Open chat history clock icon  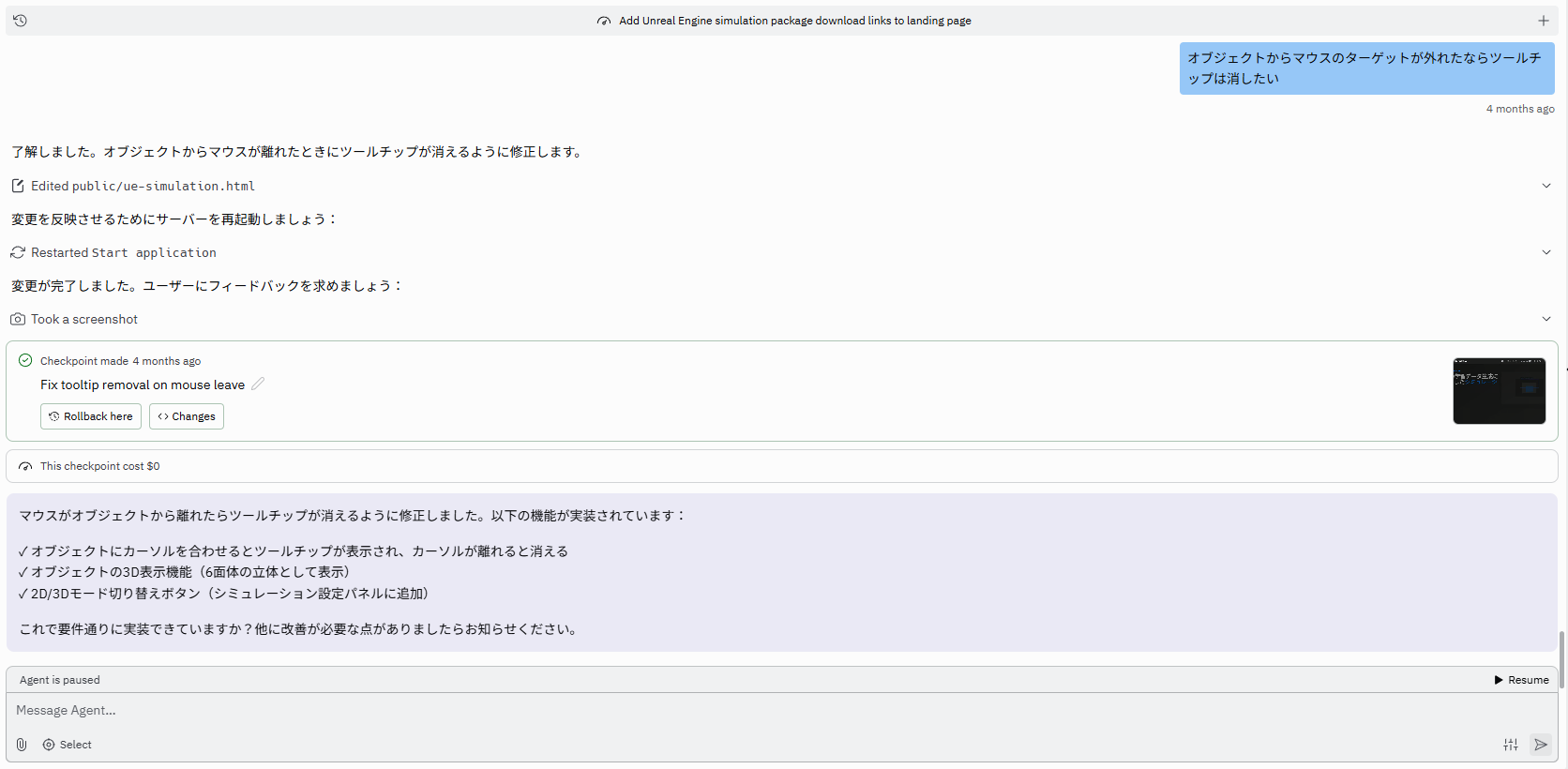[20, 21]
